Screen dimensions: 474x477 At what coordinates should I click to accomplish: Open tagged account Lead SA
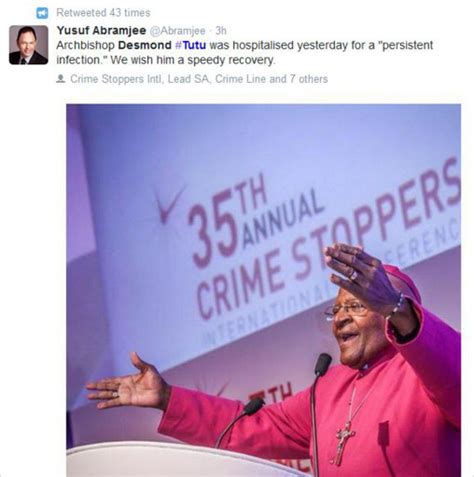pos(189,79)
